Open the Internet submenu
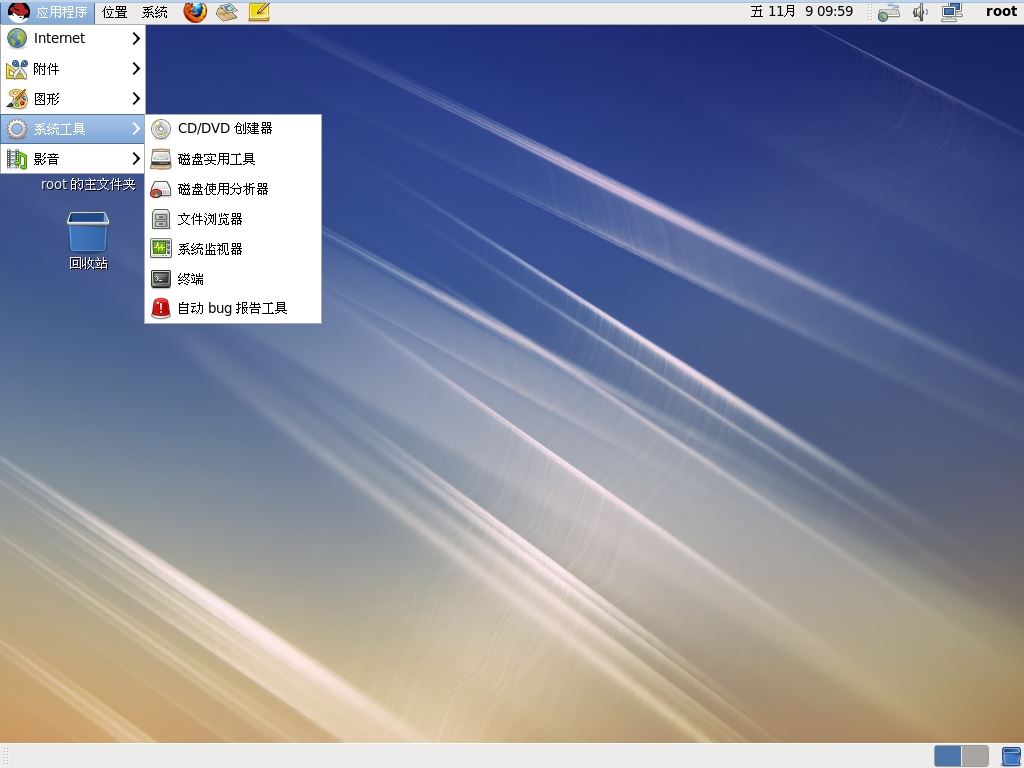The image size is (1024, 768). (x=72, y=39)
